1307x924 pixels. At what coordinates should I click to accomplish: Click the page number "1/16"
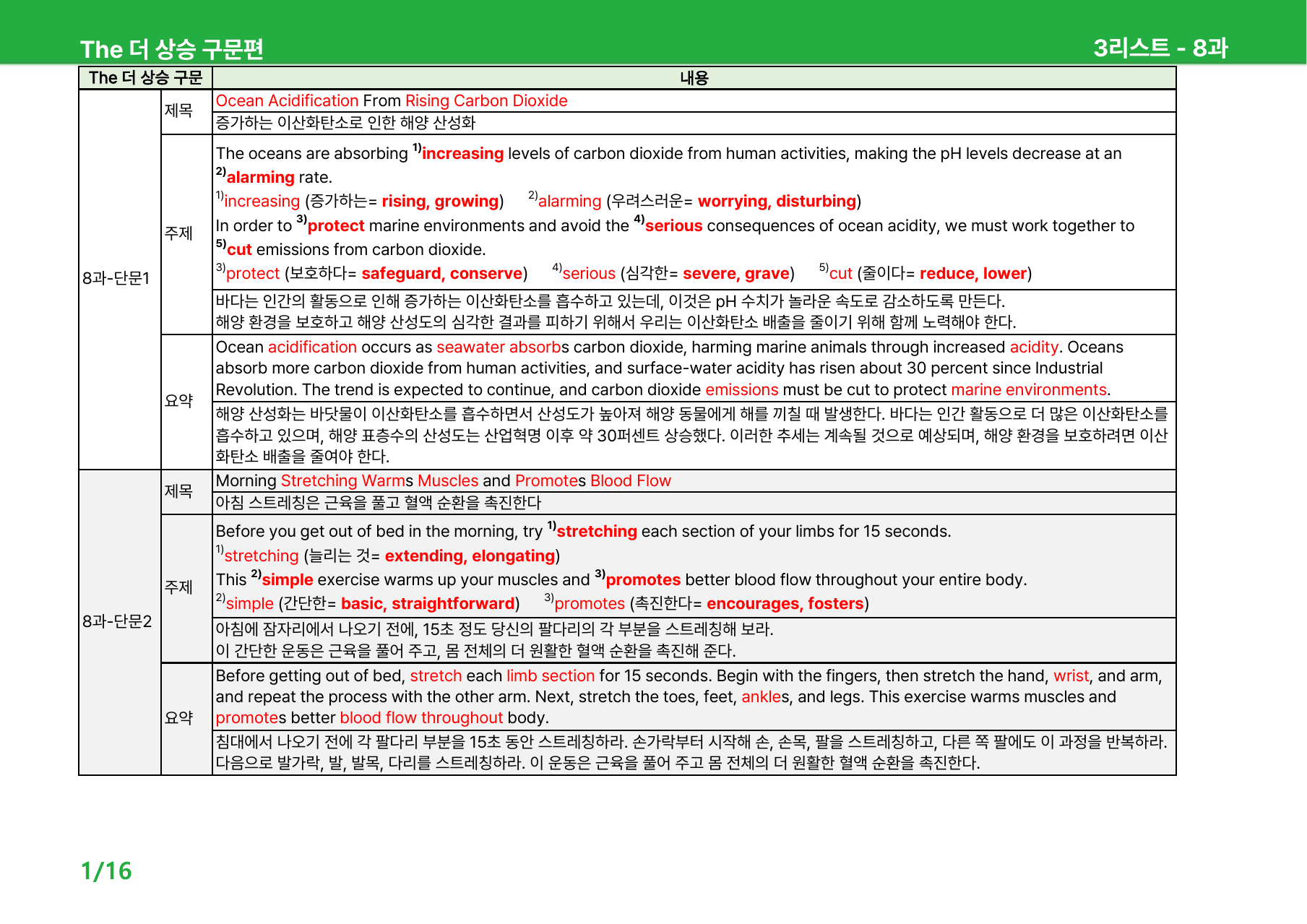(x=106, y=871)
